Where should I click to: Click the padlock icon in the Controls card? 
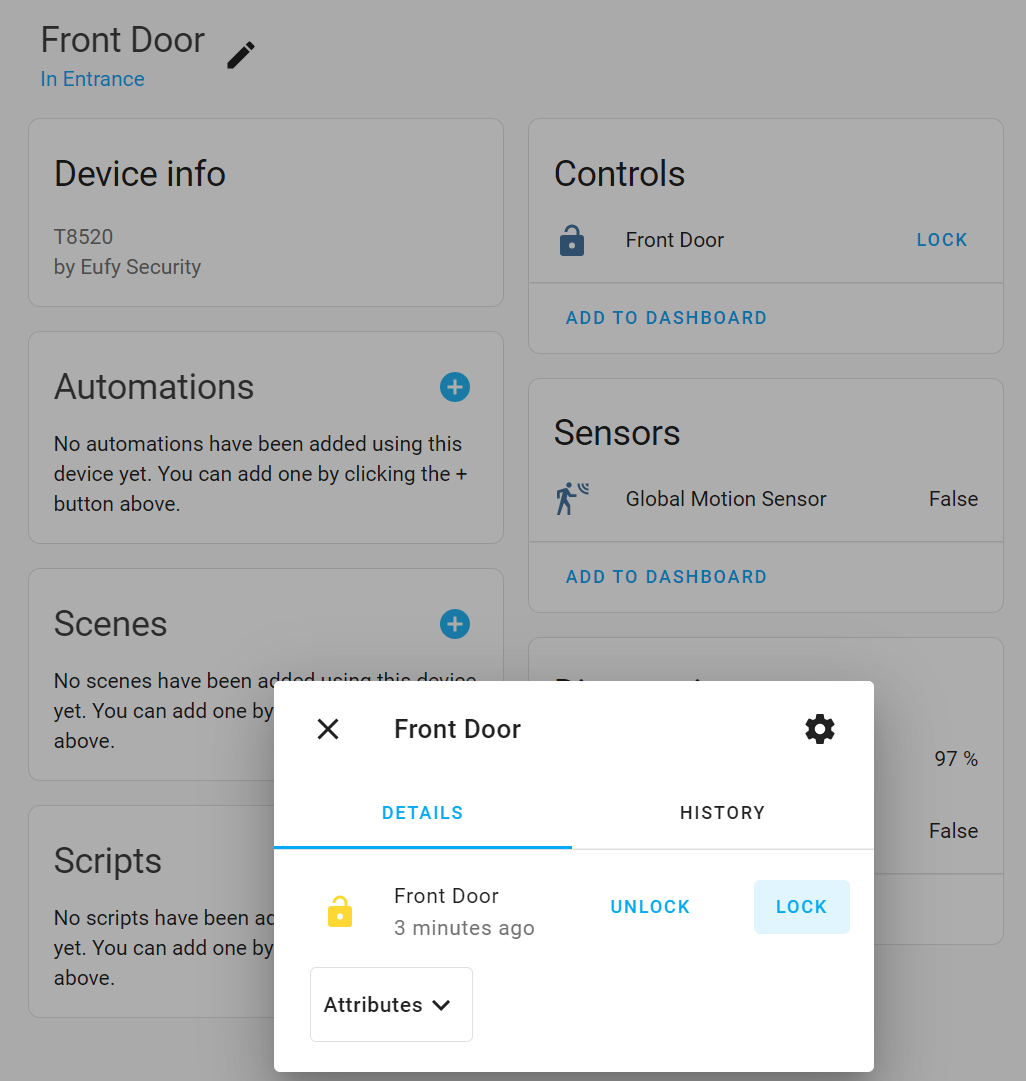click(x=571, y=240)
